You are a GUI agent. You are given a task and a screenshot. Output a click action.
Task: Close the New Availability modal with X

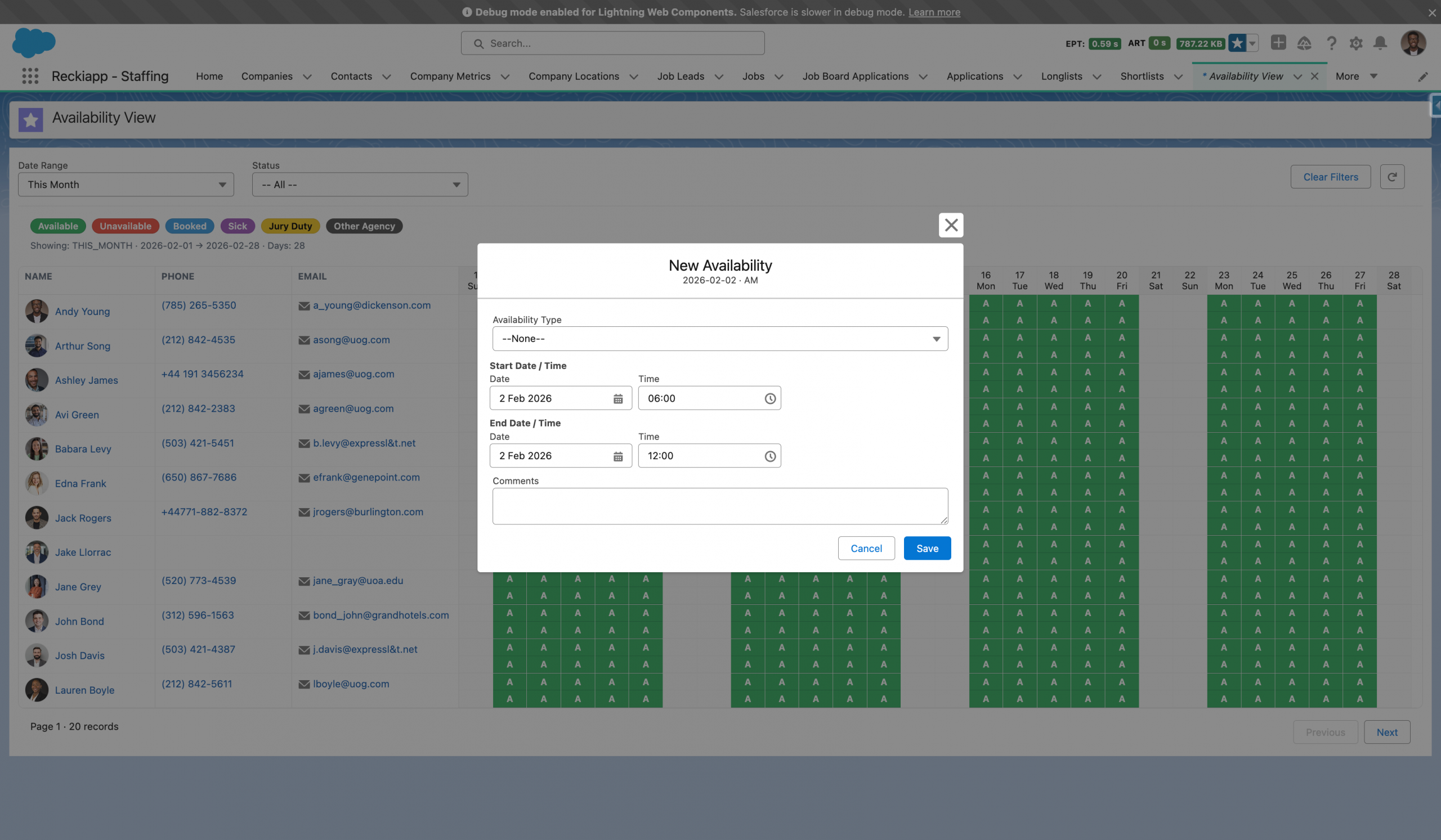[950, 225]
